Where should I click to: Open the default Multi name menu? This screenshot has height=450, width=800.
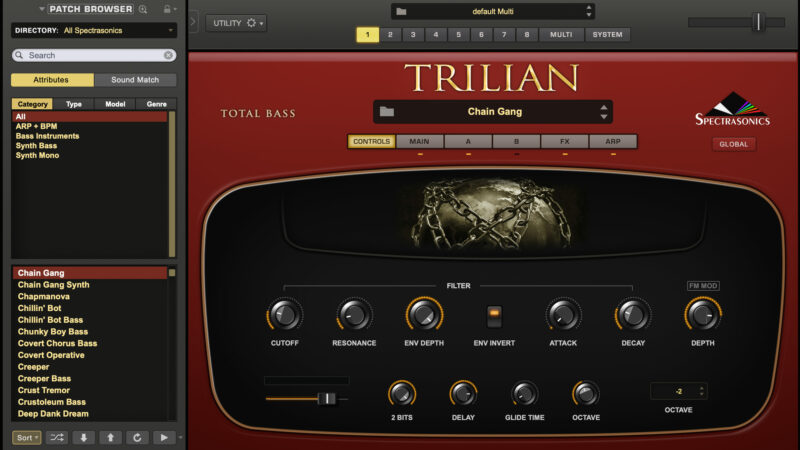pyautogui.click(x=493, y=11)
